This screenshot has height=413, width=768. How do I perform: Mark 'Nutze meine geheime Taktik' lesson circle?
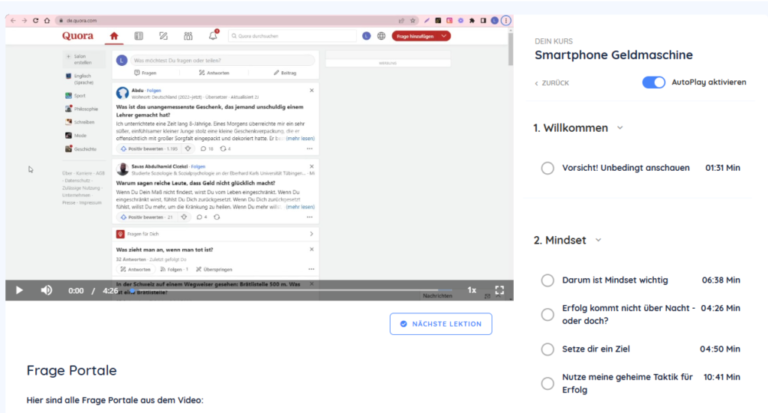[x=548, y=383]
